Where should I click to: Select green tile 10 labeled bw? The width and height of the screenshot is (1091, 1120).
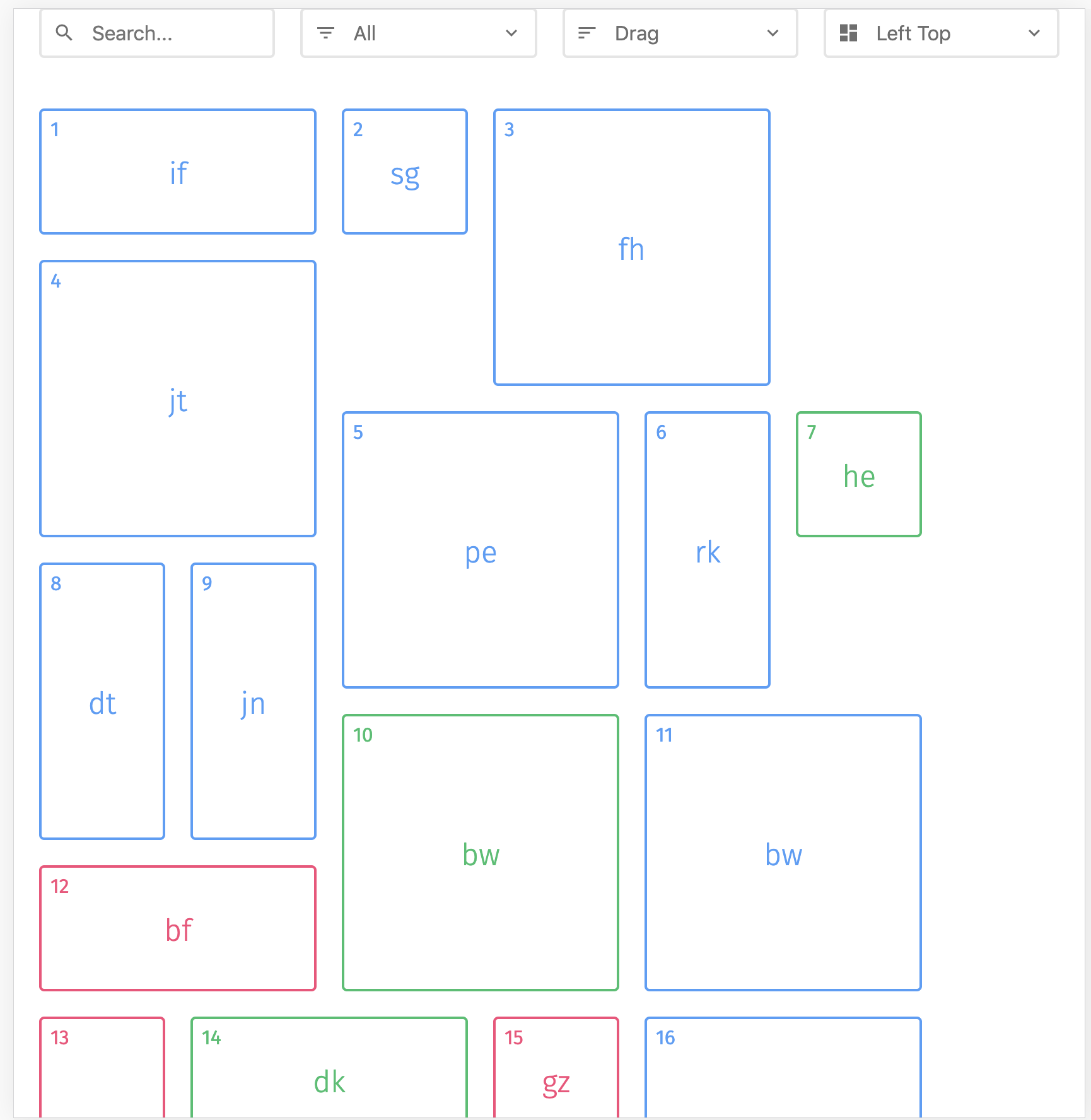pos(481,853)
